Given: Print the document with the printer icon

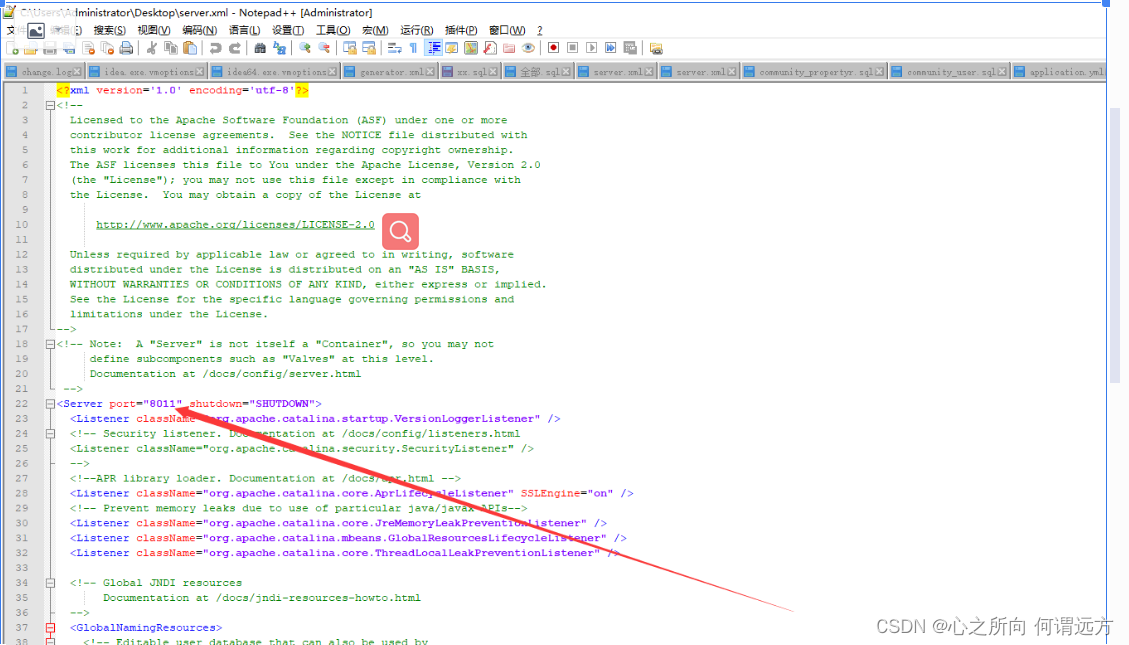Looking at the screenshot, I should pos(127,48).
